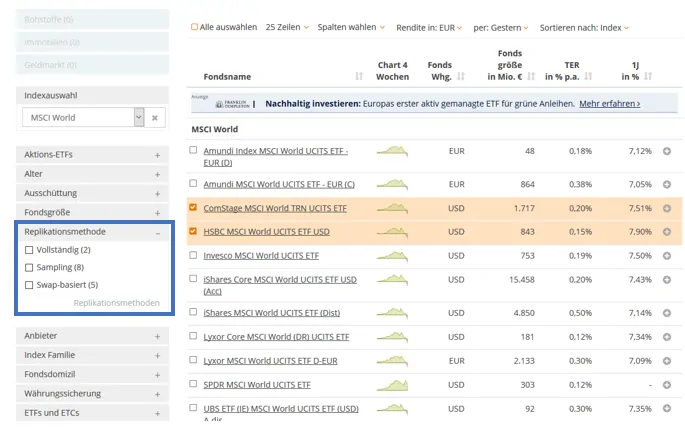The image size is (685, 432).
Task: Enable Vollständig replication filter
Action: coord(29,250)
